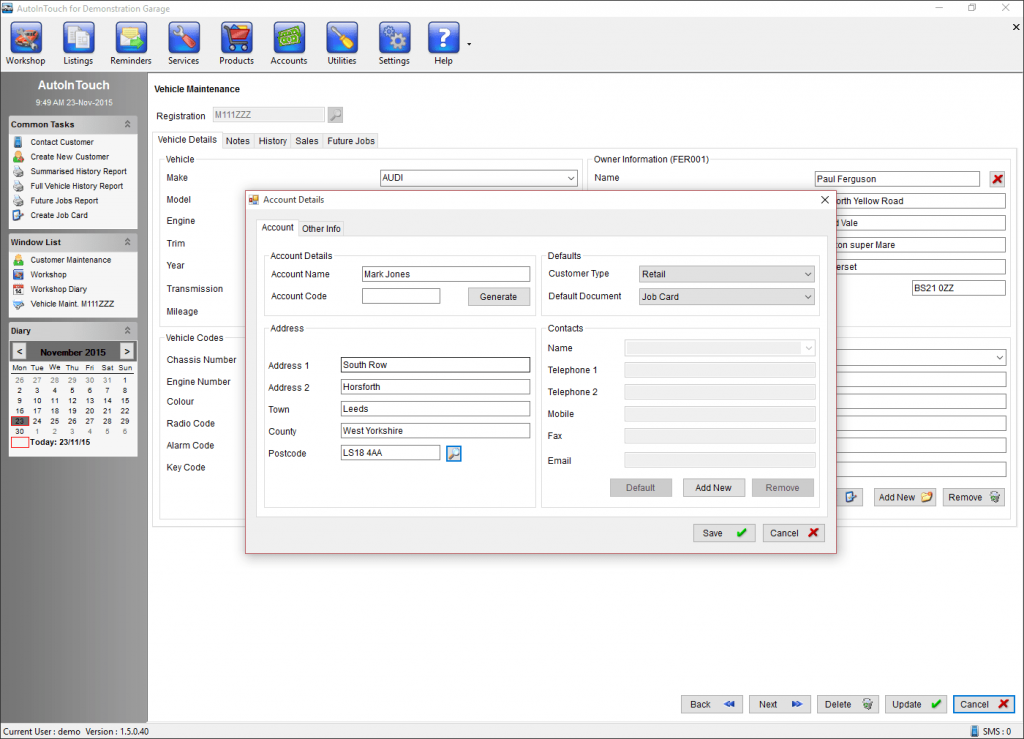Click Create New Customer task link
Viewport: 1024px width, 739px height.
pos(69,157)
